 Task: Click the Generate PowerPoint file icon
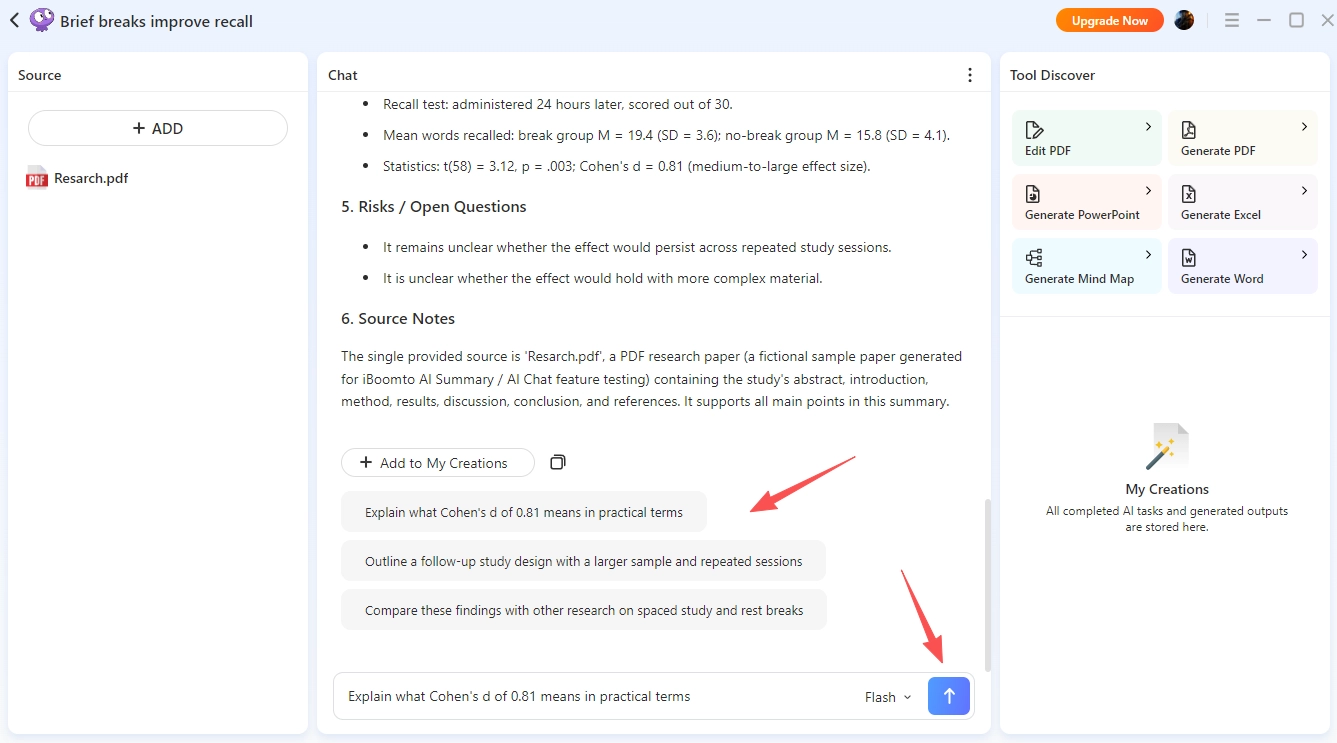coord(1033,193)
